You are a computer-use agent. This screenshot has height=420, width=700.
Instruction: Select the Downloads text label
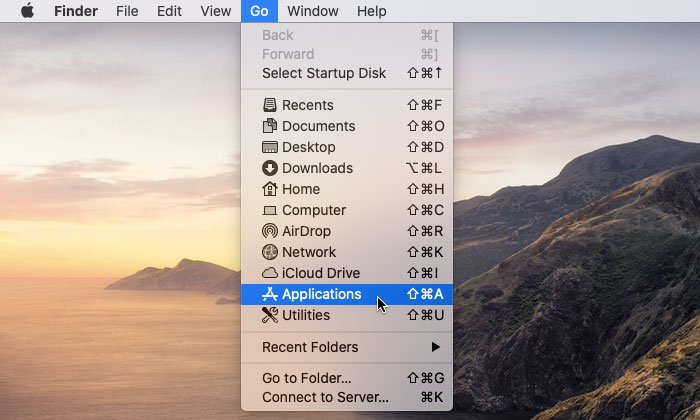317,168
